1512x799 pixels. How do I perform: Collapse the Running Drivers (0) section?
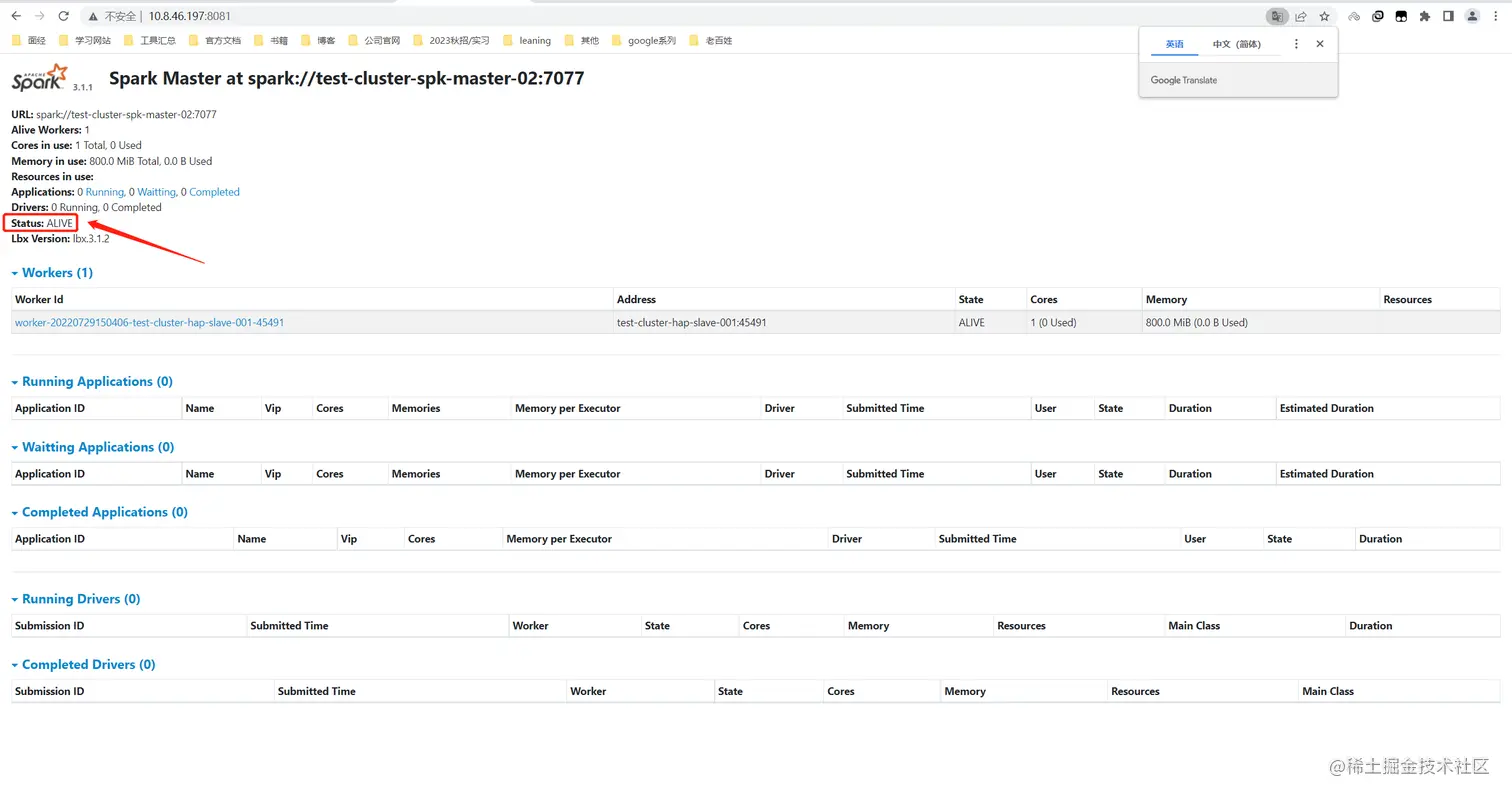click(x=76, y=599)
